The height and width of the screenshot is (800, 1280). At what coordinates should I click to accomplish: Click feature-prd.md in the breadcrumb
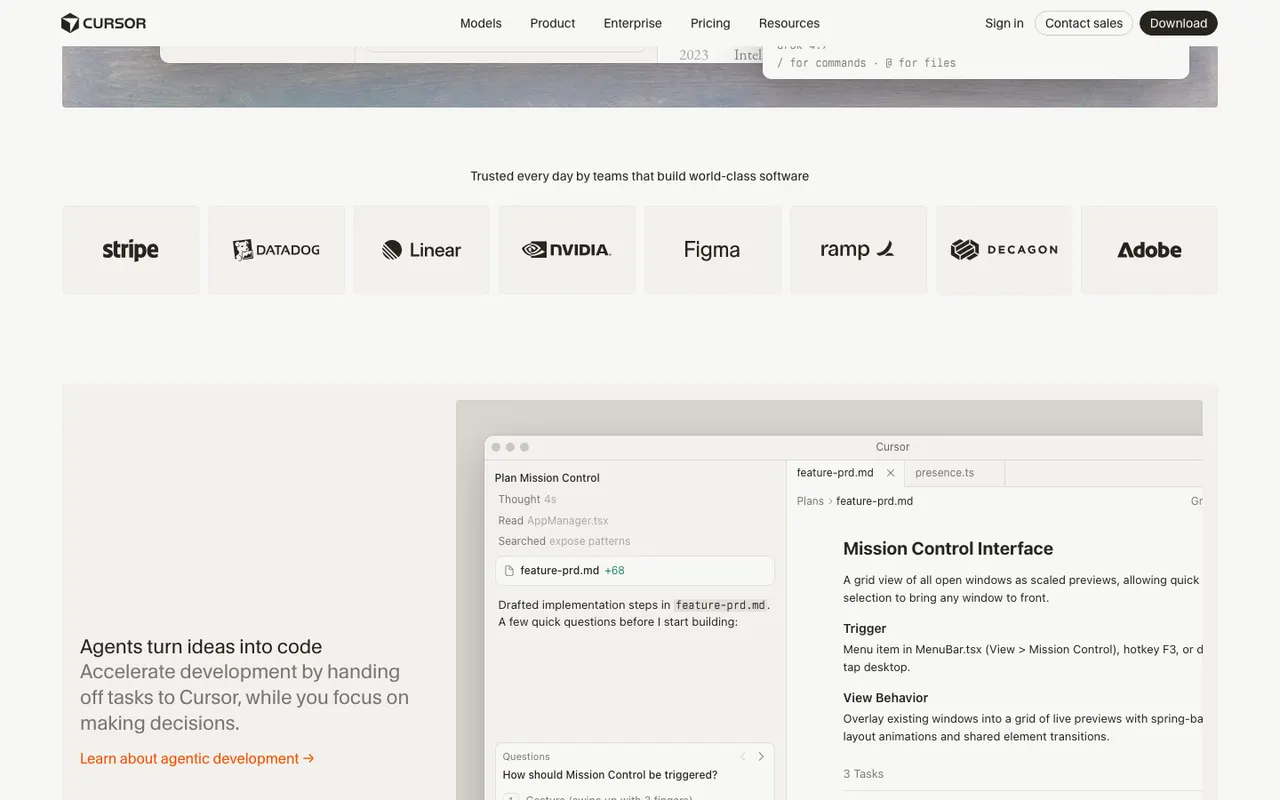click(874, 501)
